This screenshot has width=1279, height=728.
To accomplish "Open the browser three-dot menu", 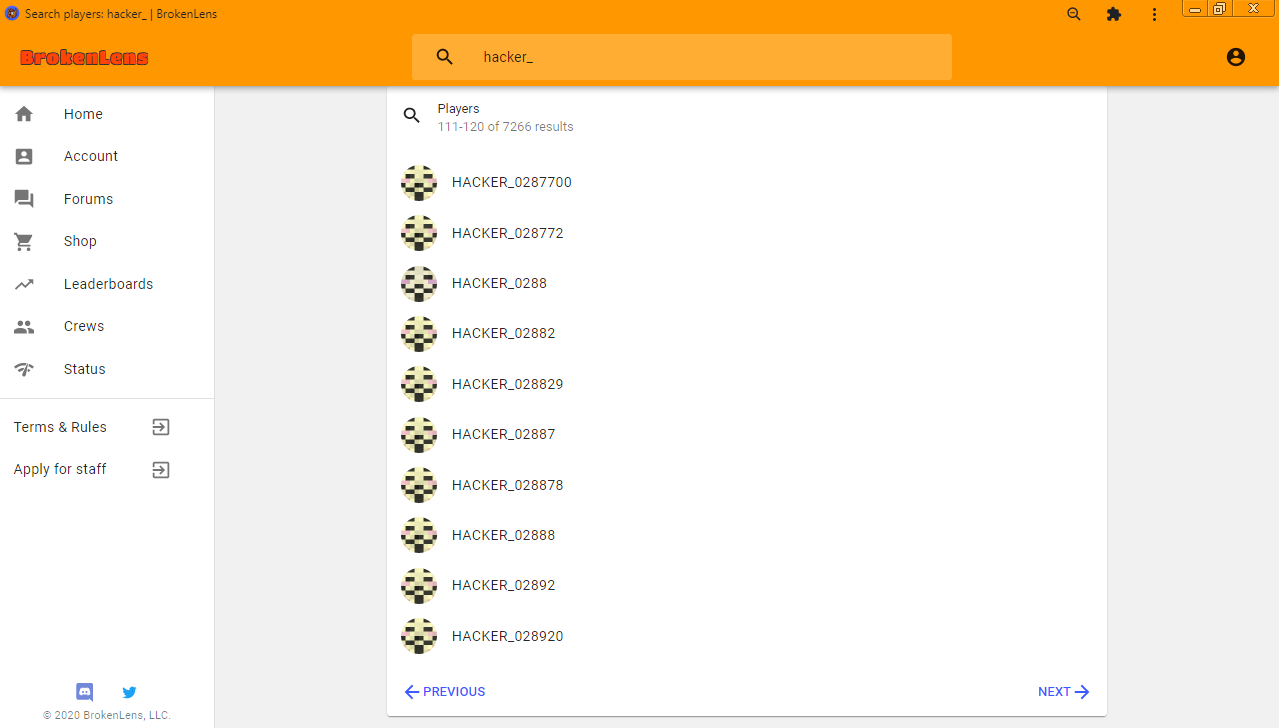I will click(x=1154, y=14).
